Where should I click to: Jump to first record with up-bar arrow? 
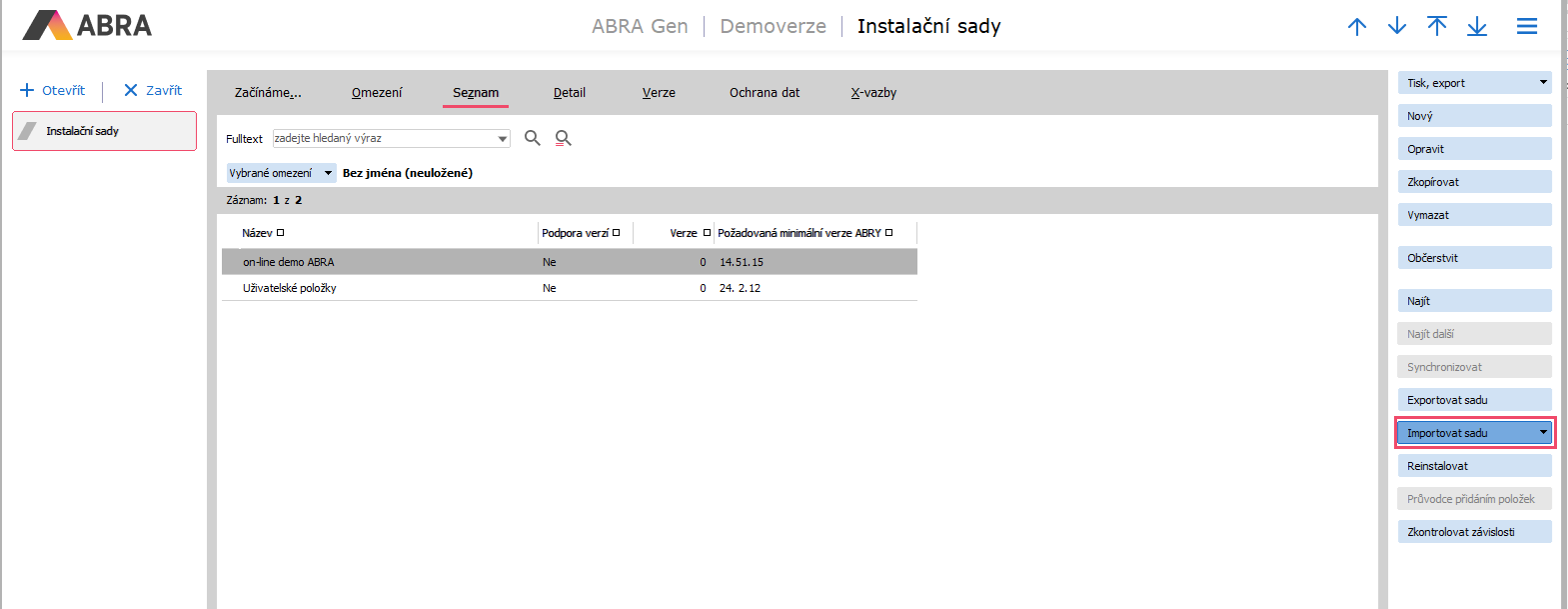(x=1437, y=27)
